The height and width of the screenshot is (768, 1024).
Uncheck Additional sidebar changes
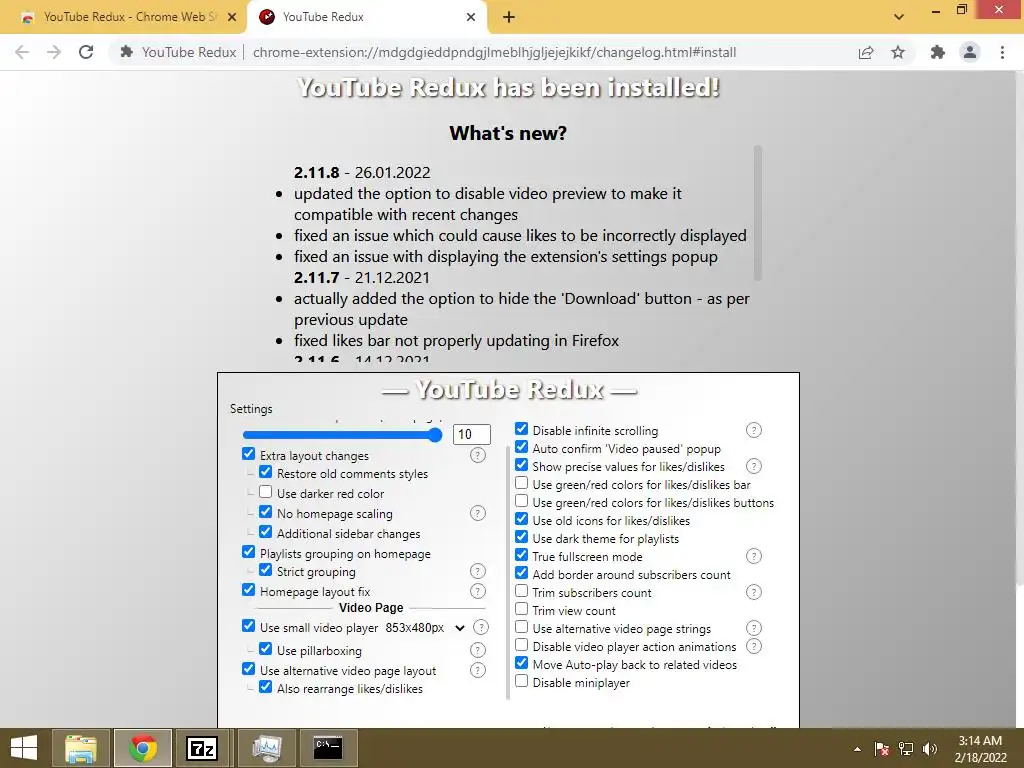click(x=265, y=532)
